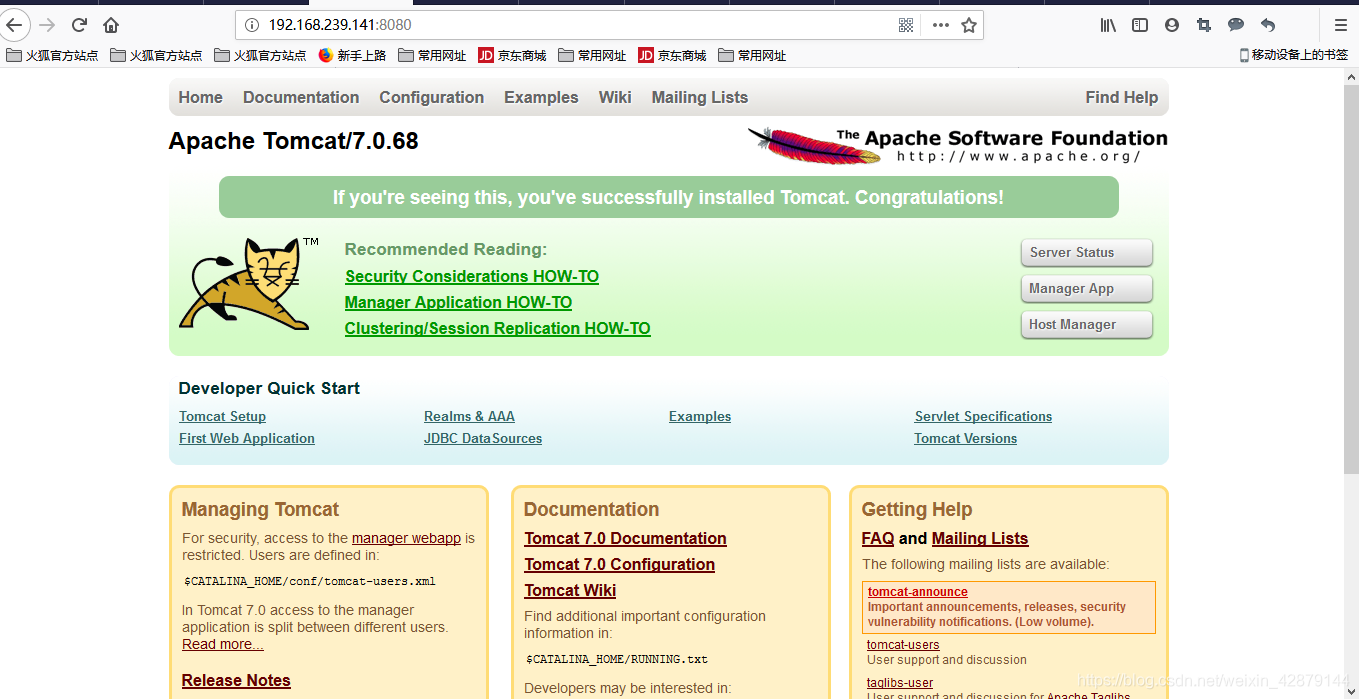Click the forward navigation arrow
This screenshot has width=1359, height=699.
coord(47,25)
